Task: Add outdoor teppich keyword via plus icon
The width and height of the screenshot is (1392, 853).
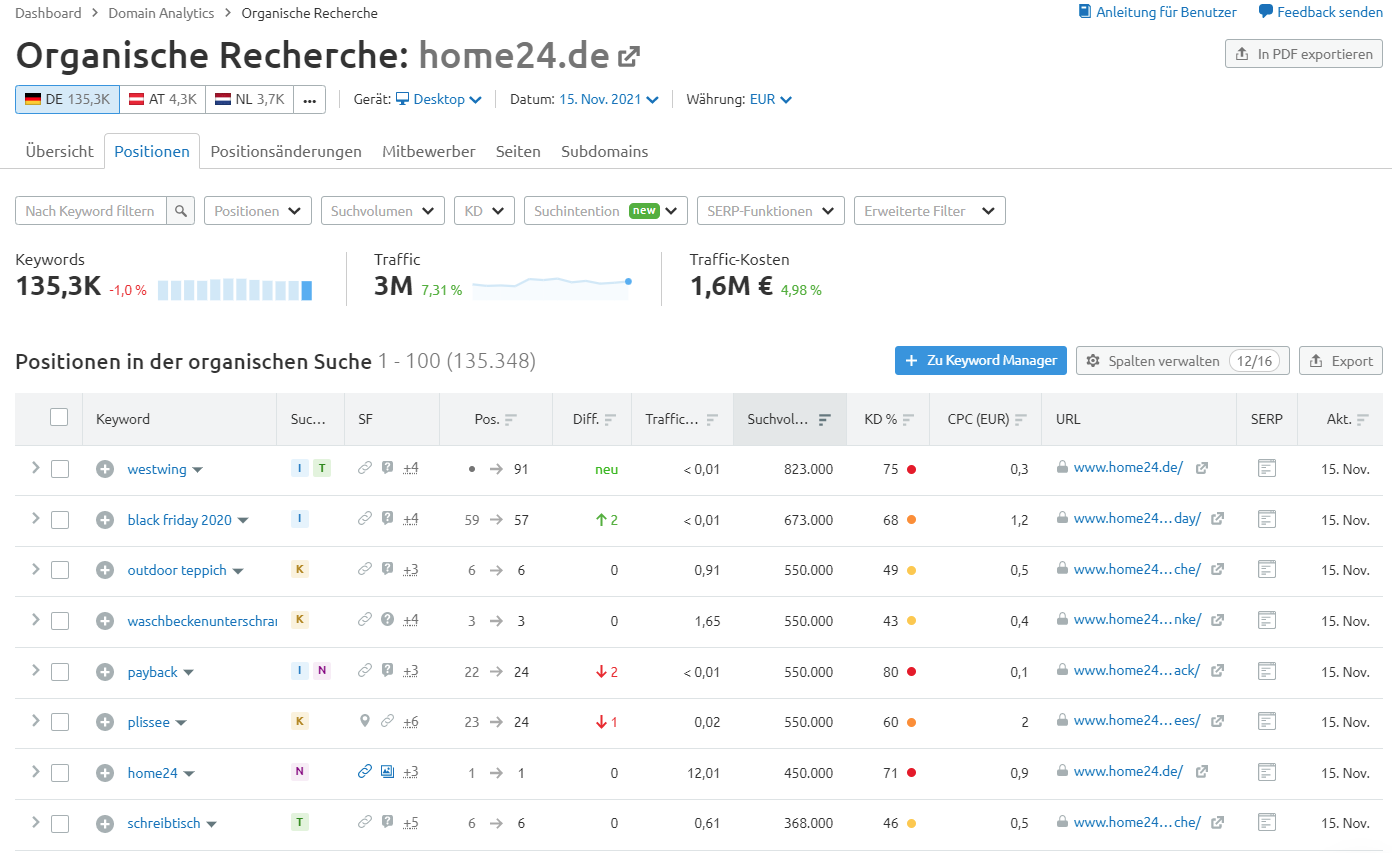Action: (x=105, y=570)
